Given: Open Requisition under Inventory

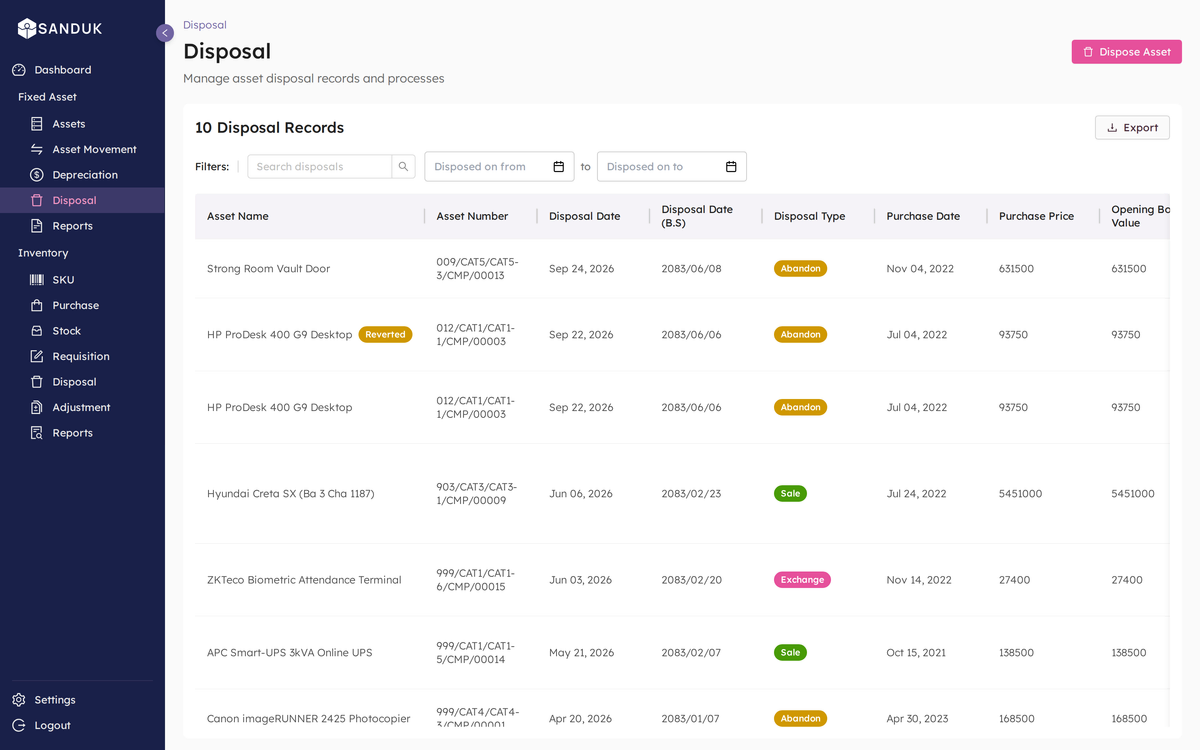Looking at the screenshot, I should (x=82, y=356).
